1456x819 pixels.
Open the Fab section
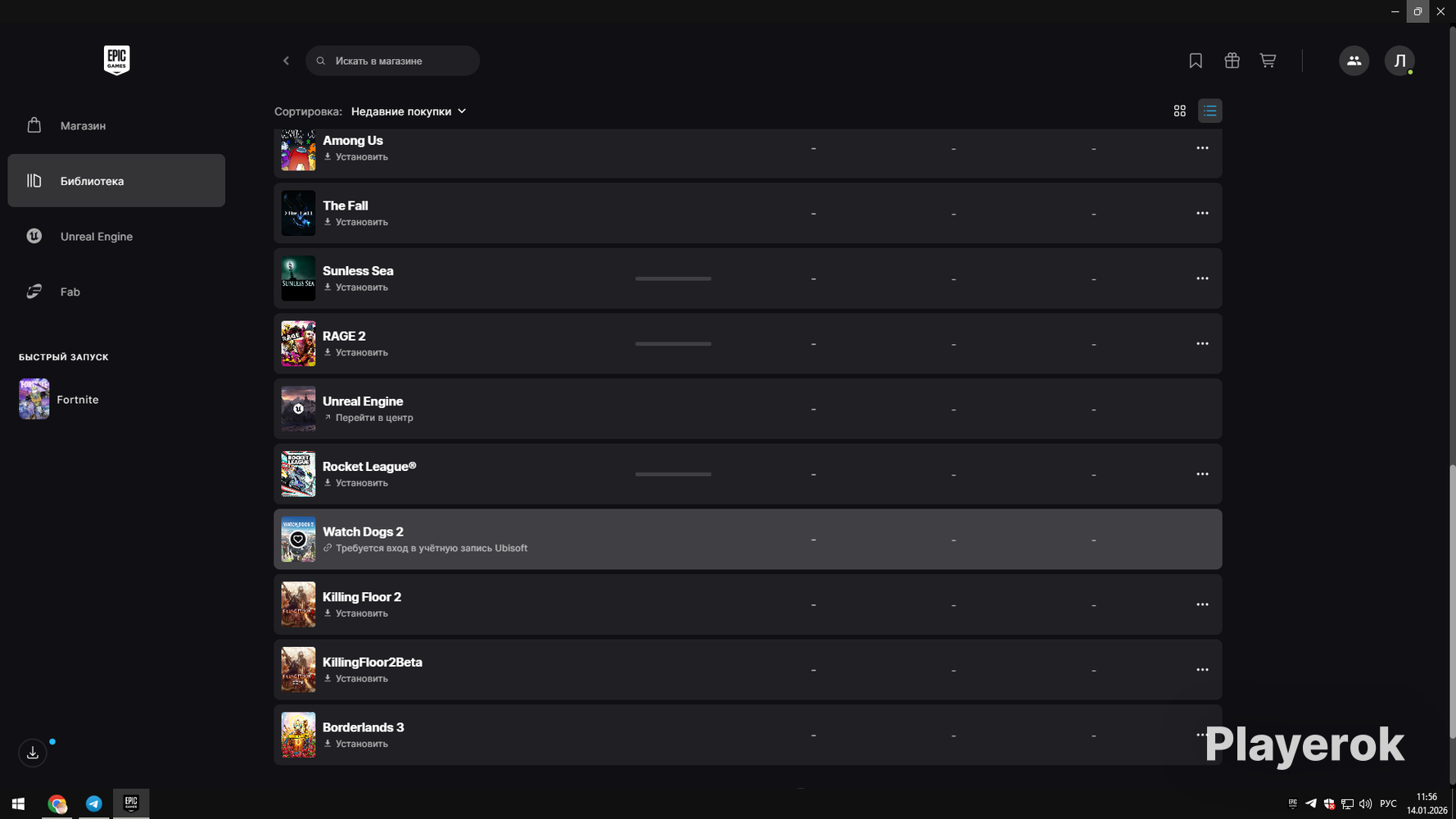[116, 292]
